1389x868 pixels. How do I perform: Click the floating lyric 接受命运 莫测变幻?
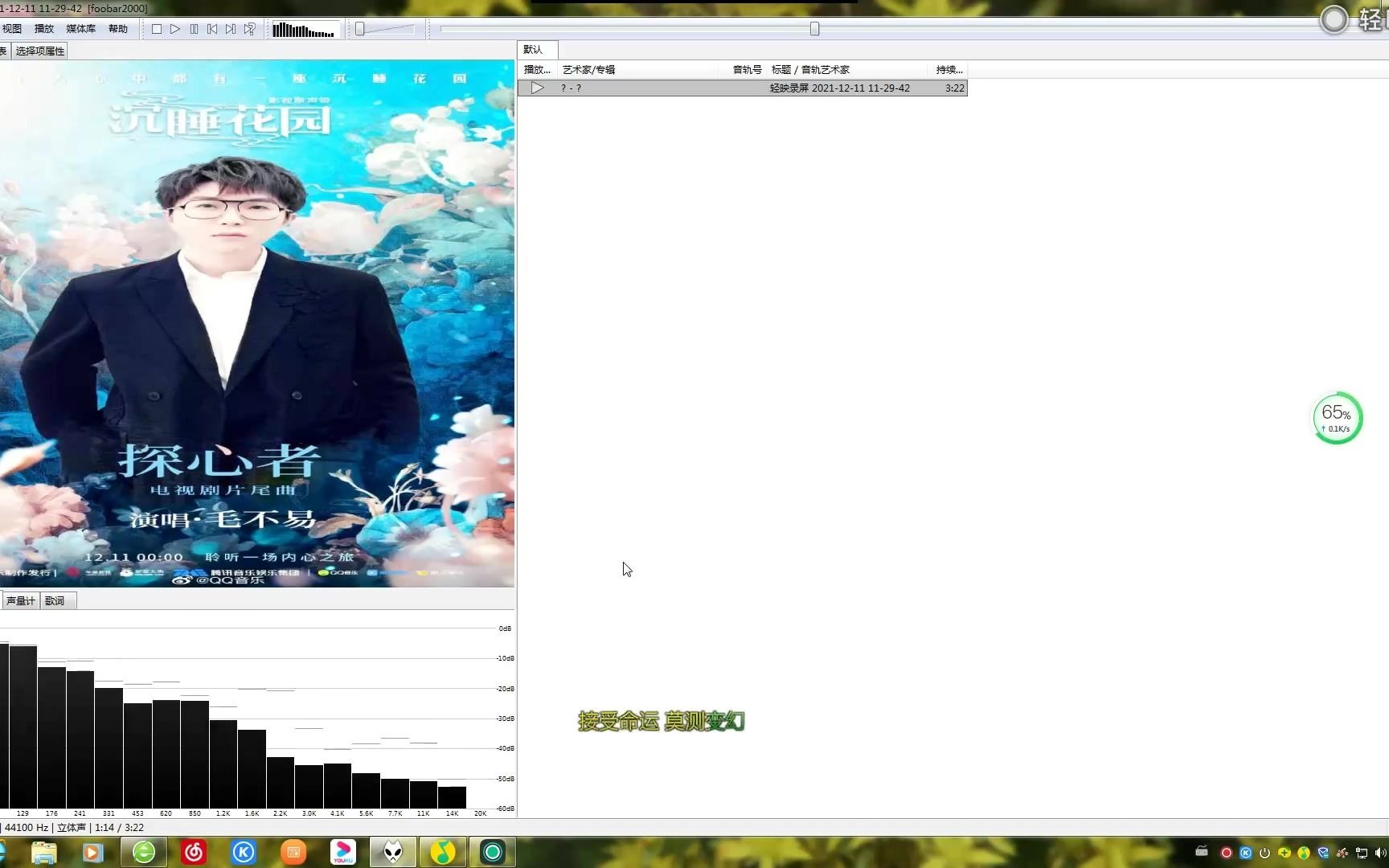(x=661, y=721)
